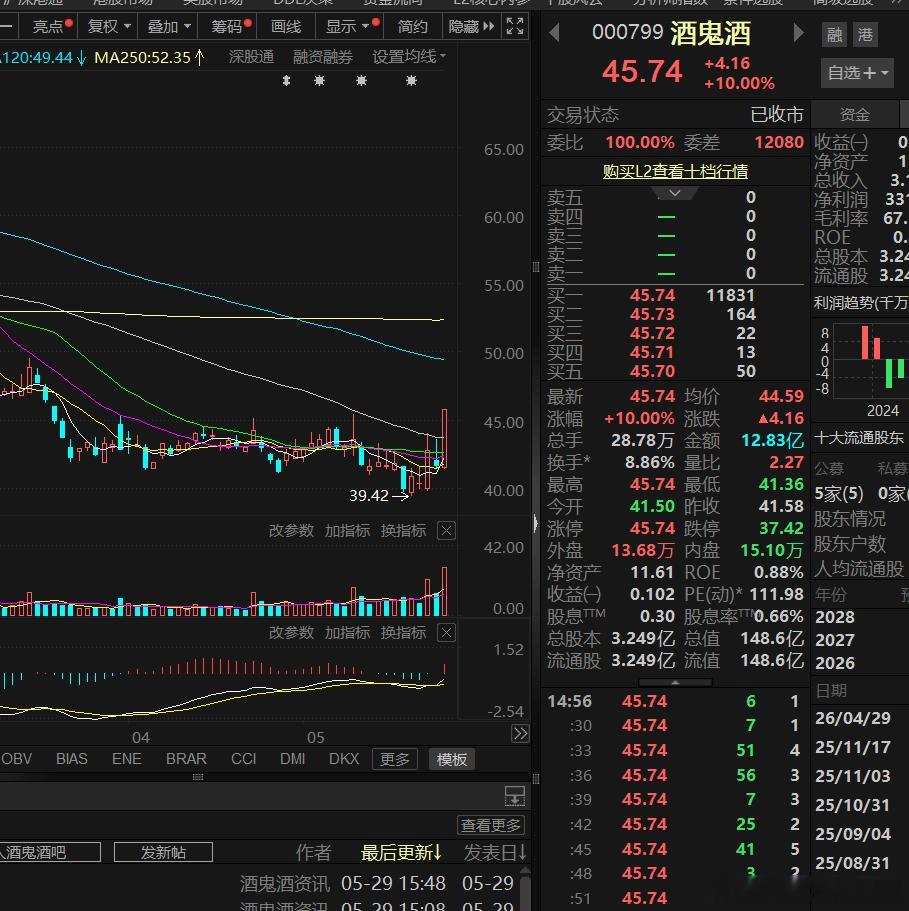Click the fullscreen expand icon in toolbar
The image size is (909, 911).
(515, 26)
